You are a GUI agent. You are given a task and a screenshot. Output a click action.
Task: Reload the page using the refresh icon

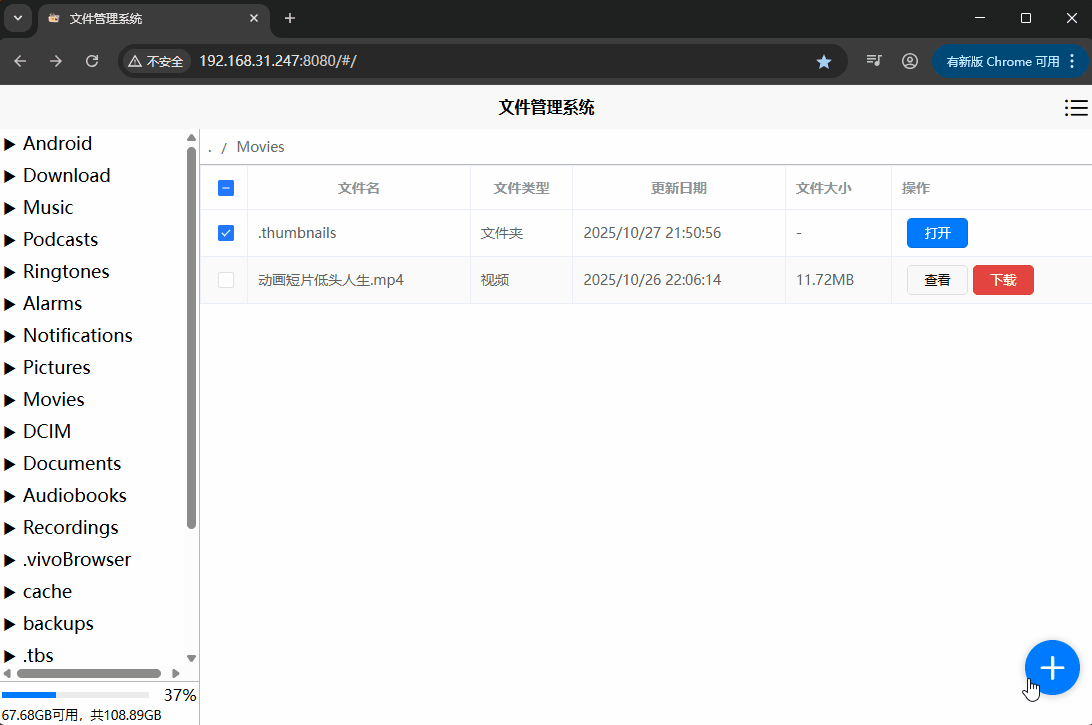point(92,62)
